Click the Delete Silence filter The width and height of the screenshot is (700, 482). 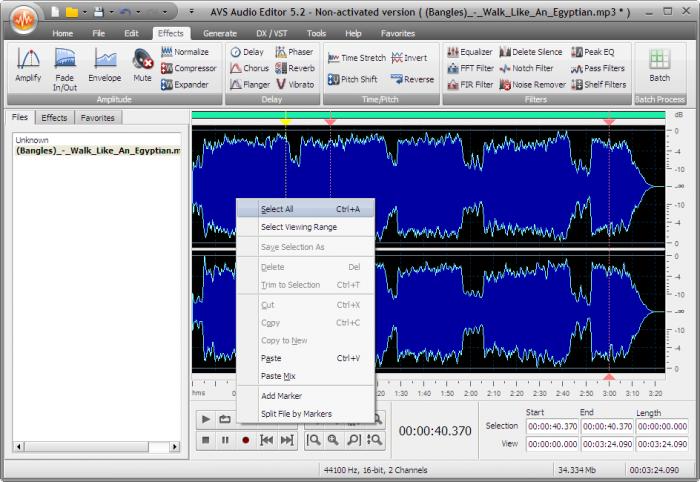point(531,52)
